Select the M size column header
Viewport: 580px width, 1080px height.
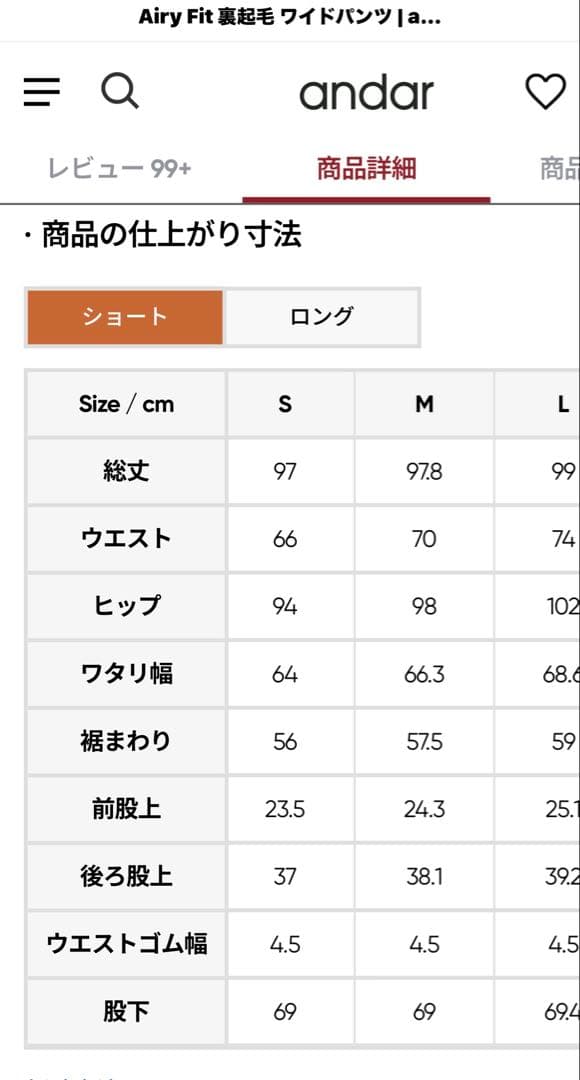tap(424, 404)
